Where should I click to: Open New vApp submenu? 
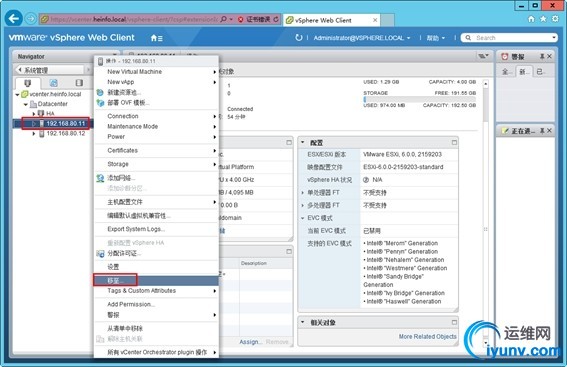(x=156, y=82)
